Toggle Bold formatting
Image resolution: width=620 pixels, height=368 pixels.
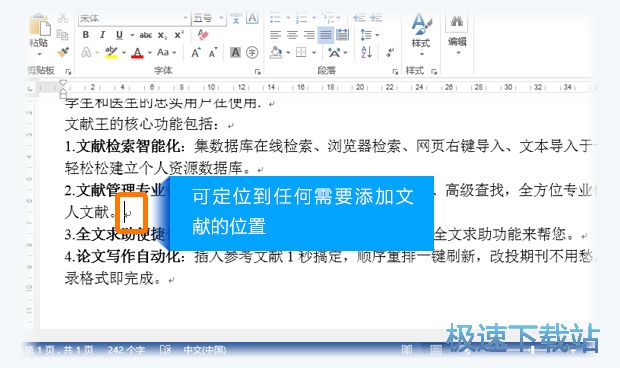point(86,35)
